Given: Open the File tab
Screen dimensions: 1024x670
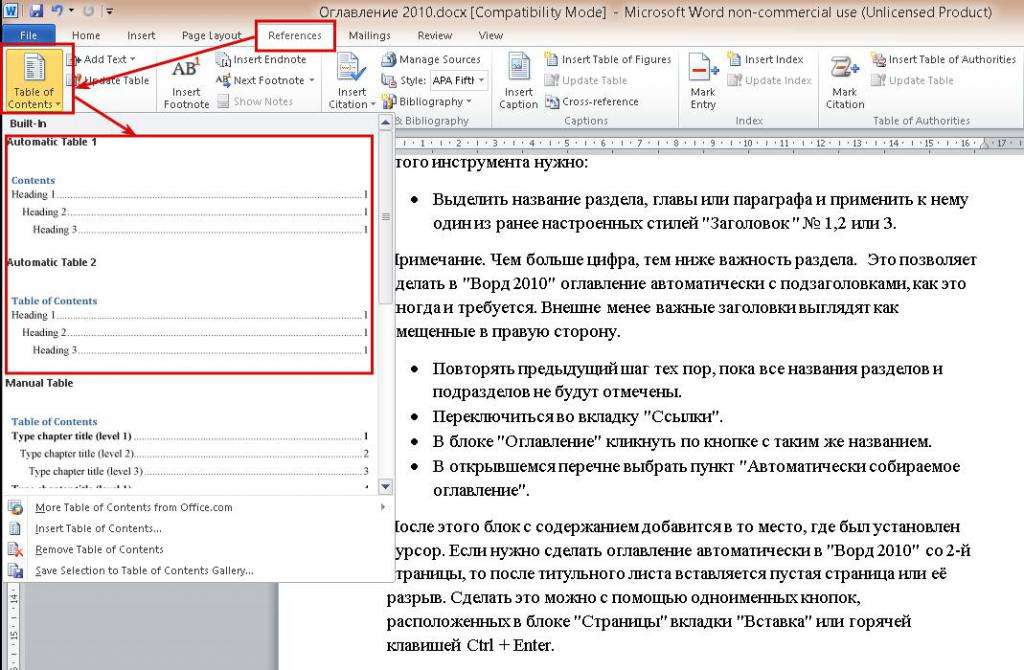Looking at the screenshot, I should pyautogui.click(x=29, y=35).
